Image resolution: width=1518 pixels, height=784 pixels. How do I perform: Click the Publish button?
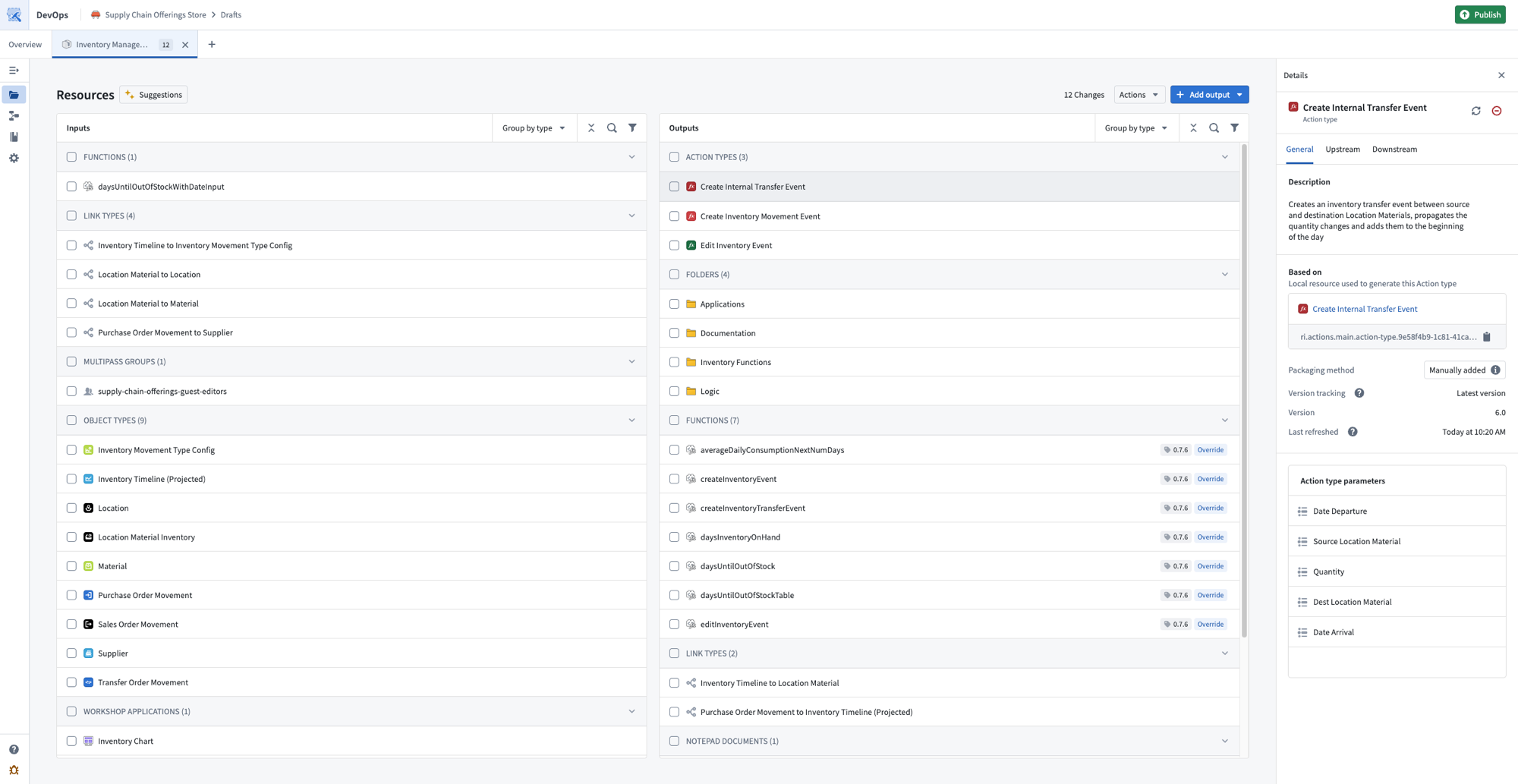tap(1480, 14)
